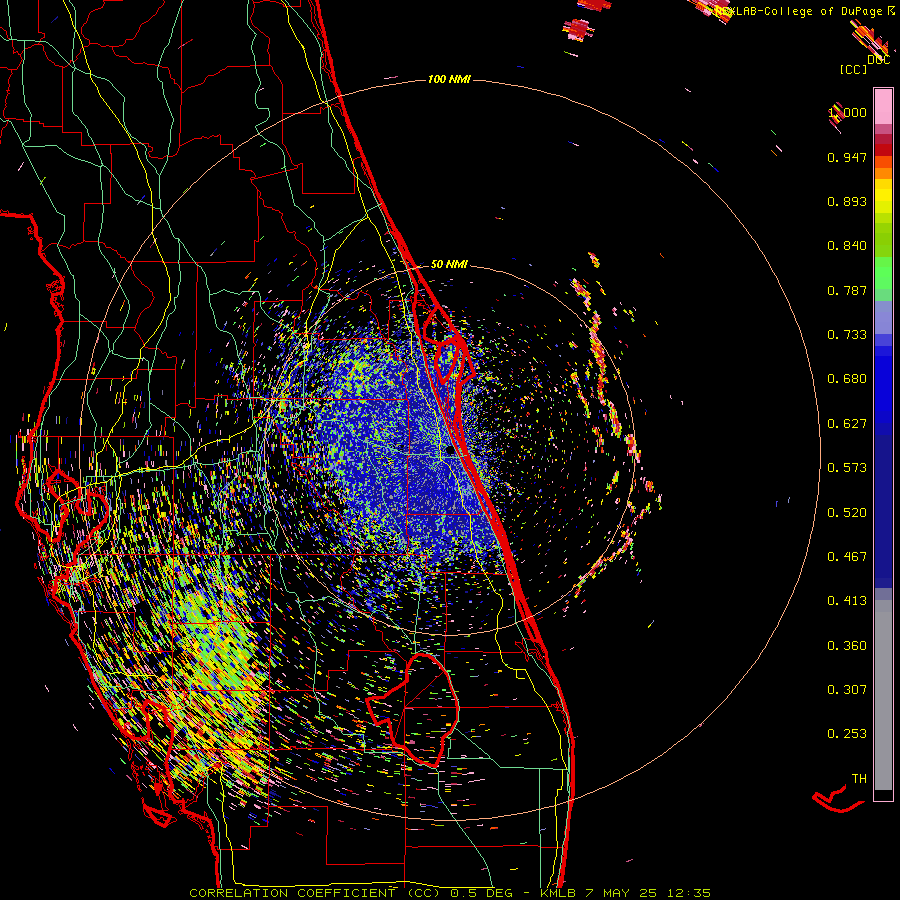This screenshot has width=900, height=900.
Task: Click the 0.680 legend value
Action: tap(847, 379)
